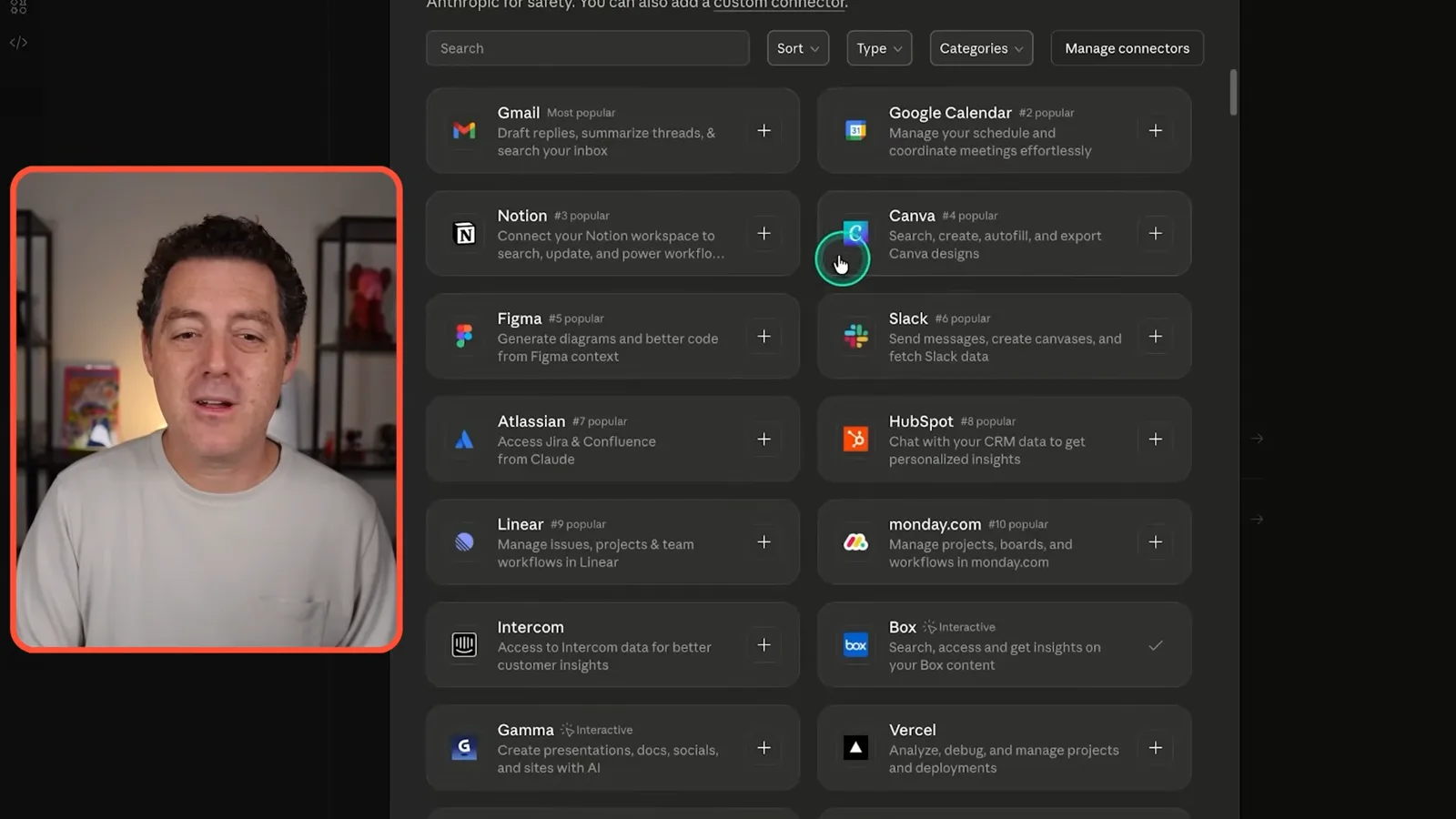This screenshot has width=1456, height=819.
Task: Focus the connector Search field
Action: (x=588, y=48)
